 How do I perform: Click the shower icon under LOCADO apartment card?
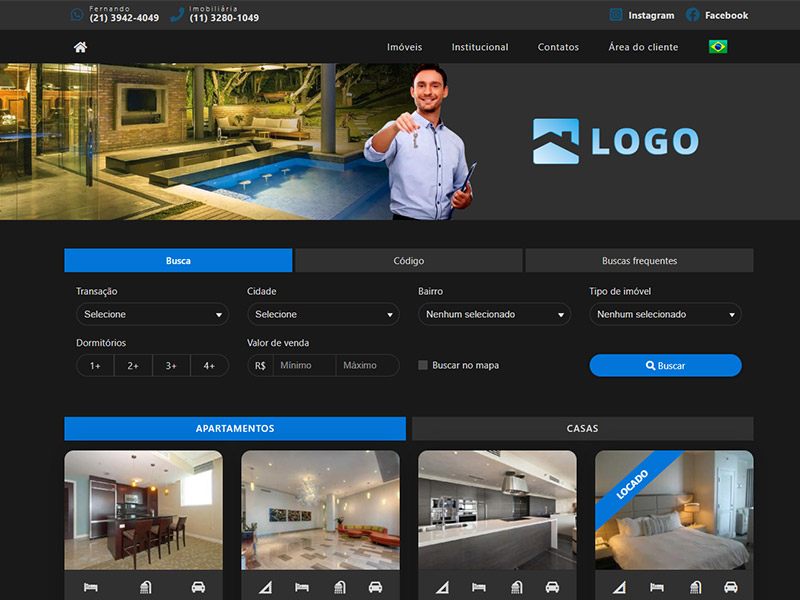tap(695, 587)
